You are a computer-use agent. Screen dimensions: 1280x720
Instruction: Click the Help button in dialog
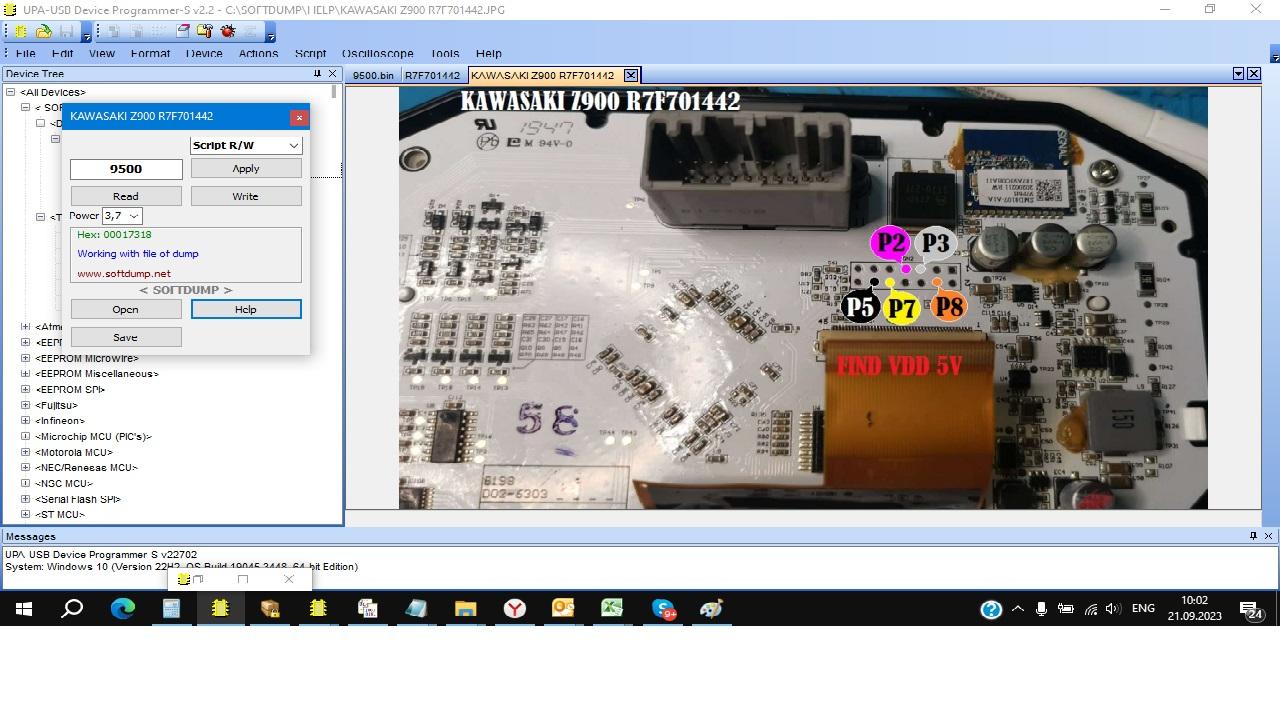pyautogui.click(x=246, y=309)
